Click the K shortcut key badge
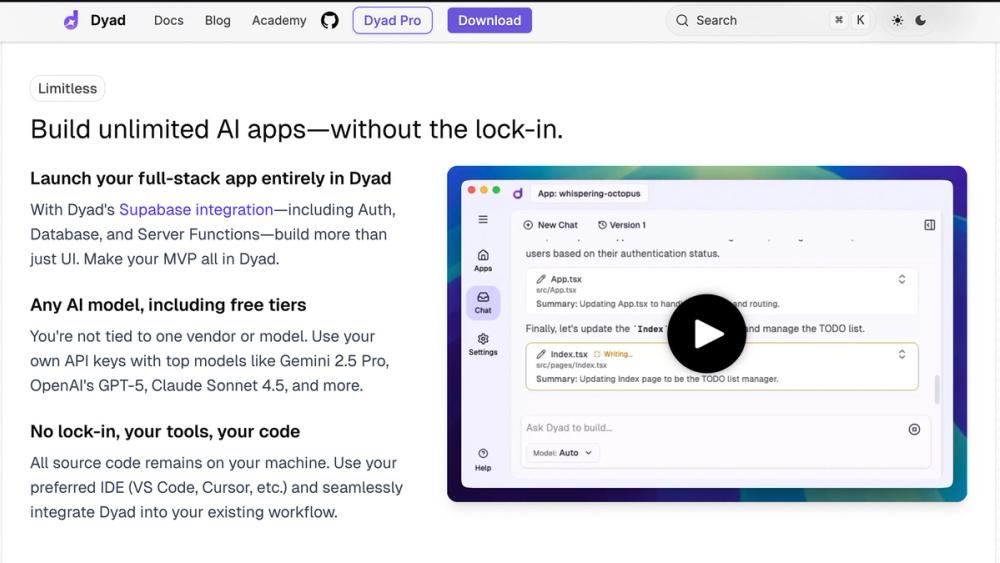Image resolution: width=1000 pixels, height=563 pixels. click(860, 20)
